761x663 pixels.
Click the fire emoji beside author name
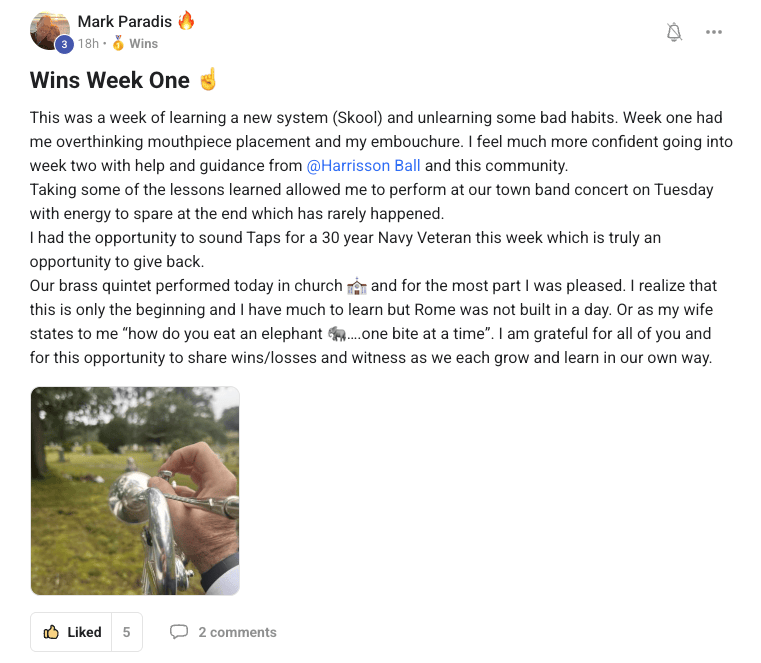tap(186, 21)
